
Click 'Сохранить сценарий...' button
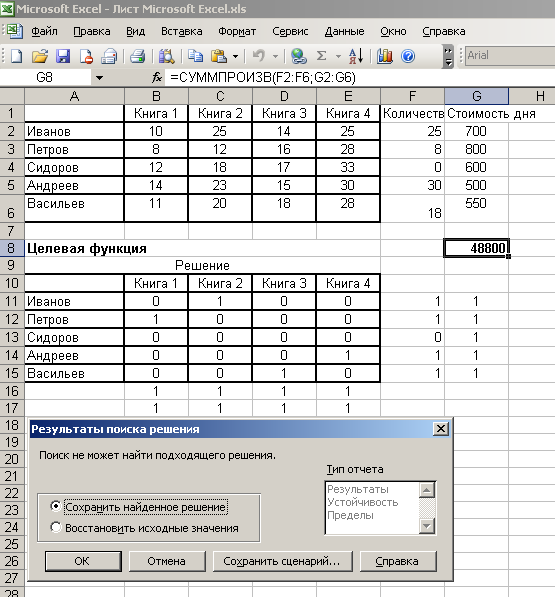(x=282, y=561)
